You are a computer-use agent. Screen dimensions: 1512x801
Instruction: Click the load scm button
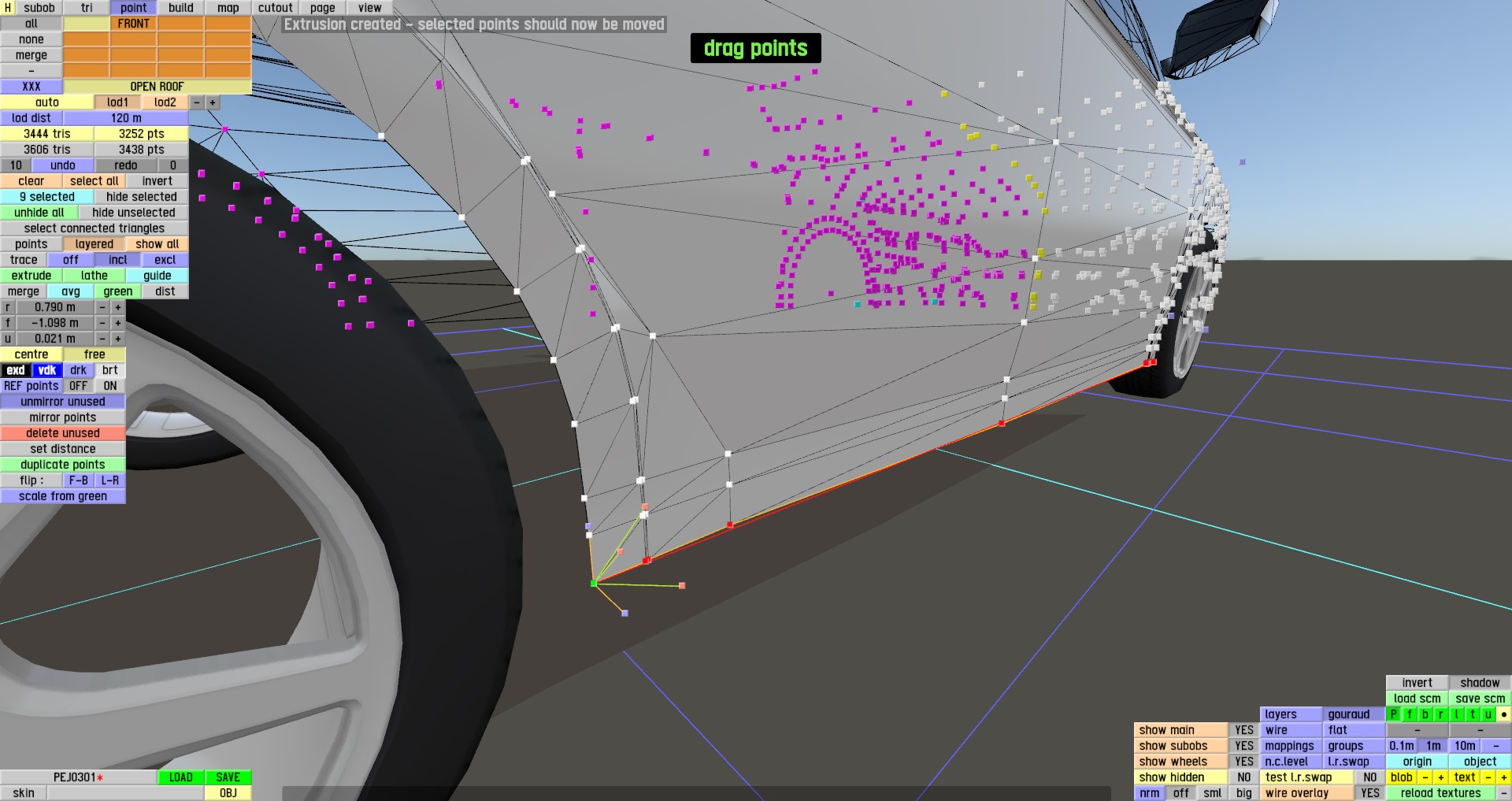(x=1417, y=699)
